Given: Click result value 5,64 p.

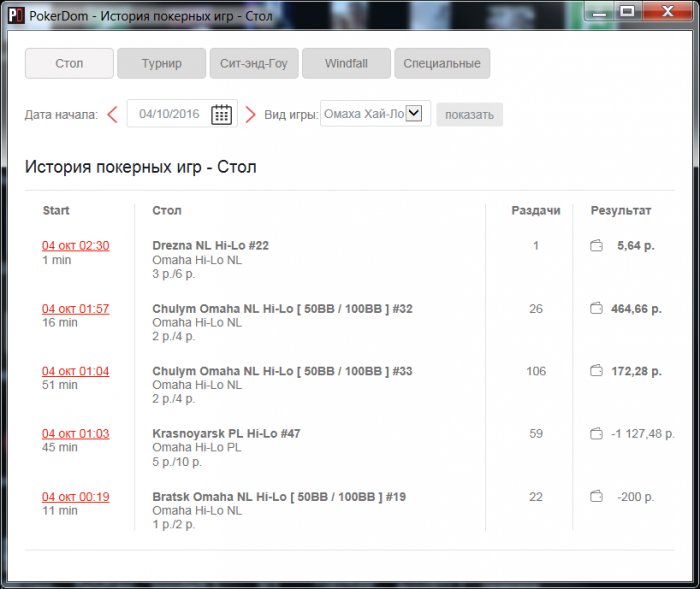Looking at the screenshot, I should 636,246.
